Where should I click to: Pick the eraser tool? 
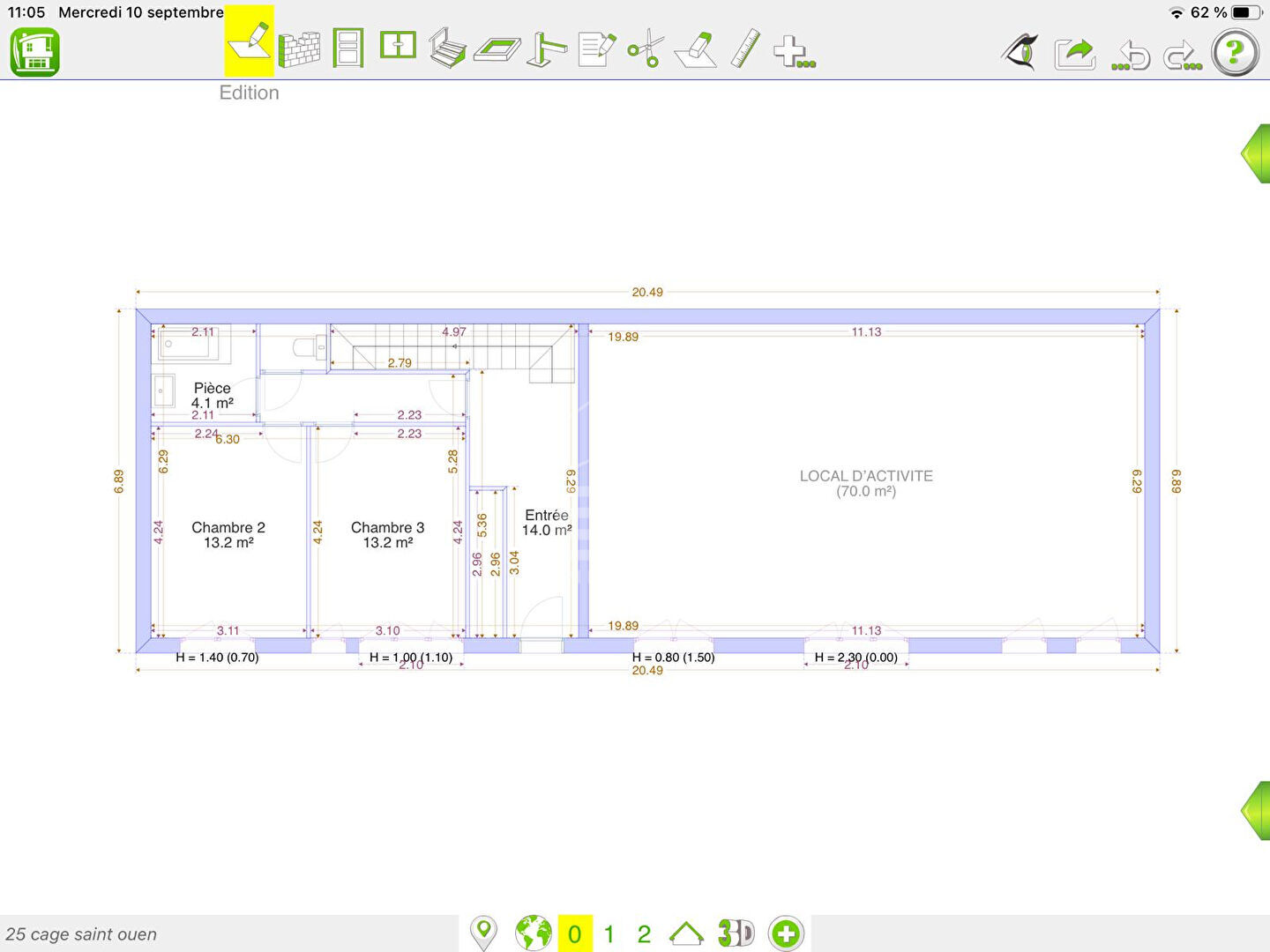click(x=697, y=49)
